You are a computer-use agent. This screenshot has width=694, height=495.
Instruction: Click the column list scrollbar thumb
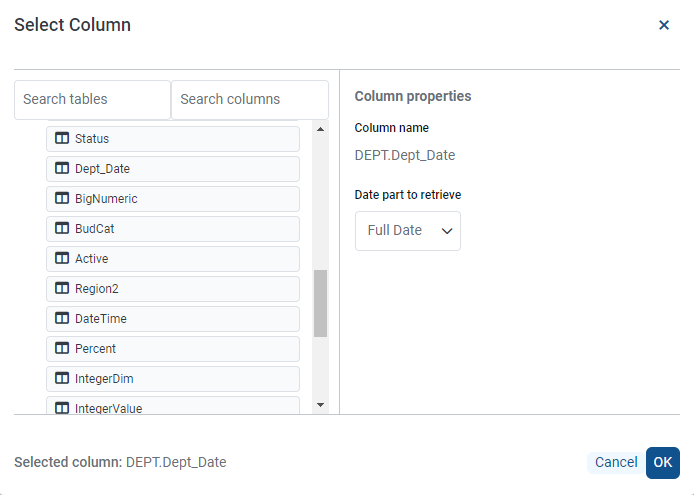[x=320, y=303]
